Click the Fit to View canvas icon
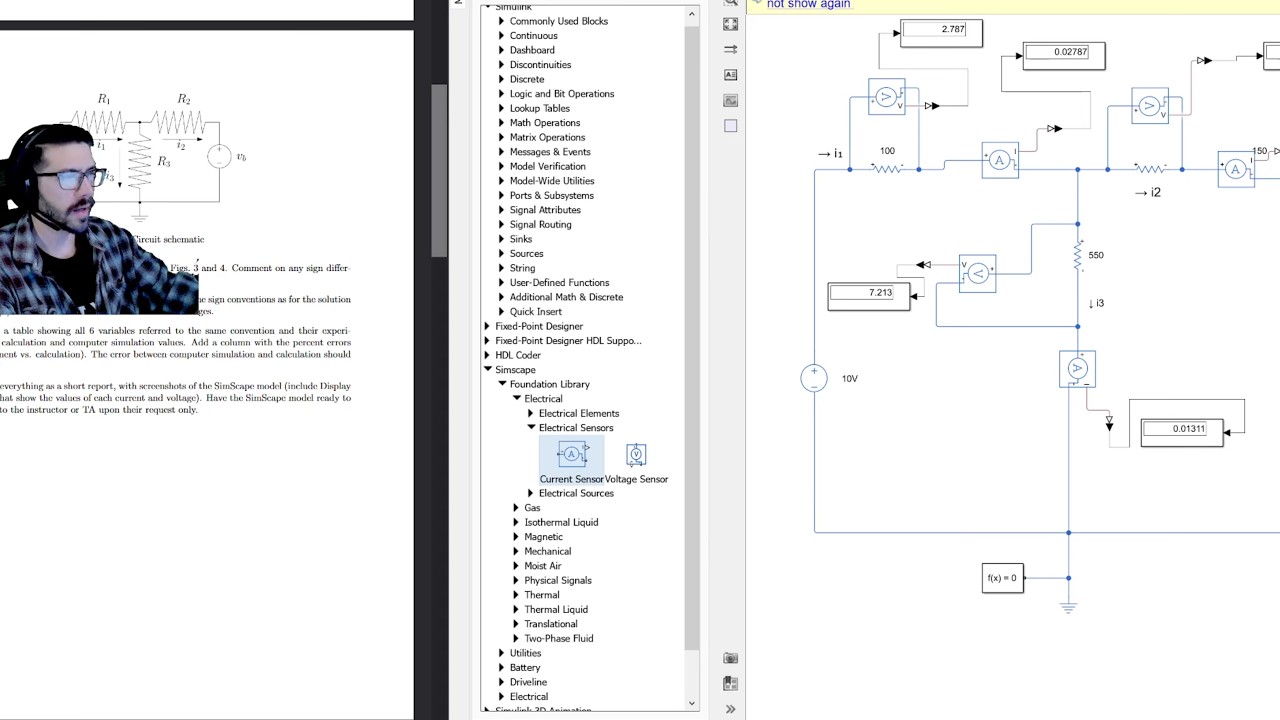Screen dimensions: 1280x720 pyautogui.click(x=730, y=24)
